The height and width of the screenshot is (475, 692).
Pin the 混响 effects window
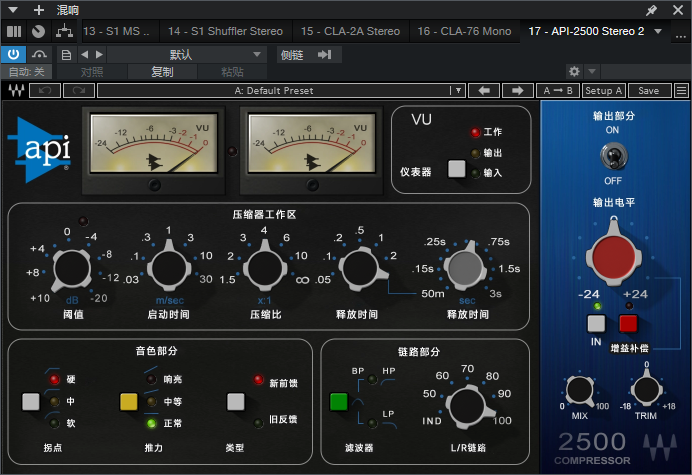[651, 10]
